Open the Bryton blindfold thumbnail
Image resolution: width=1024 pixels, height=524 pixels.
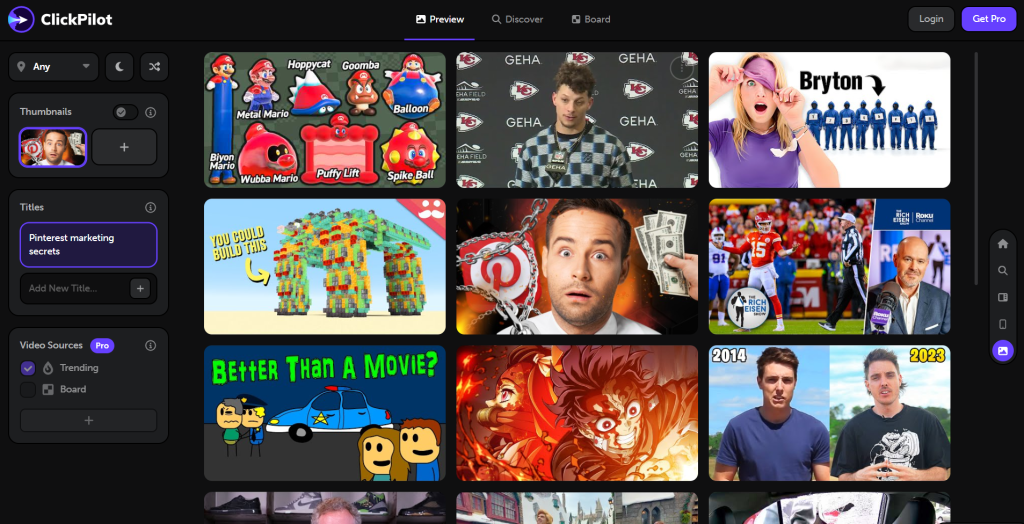click(829, 120)
